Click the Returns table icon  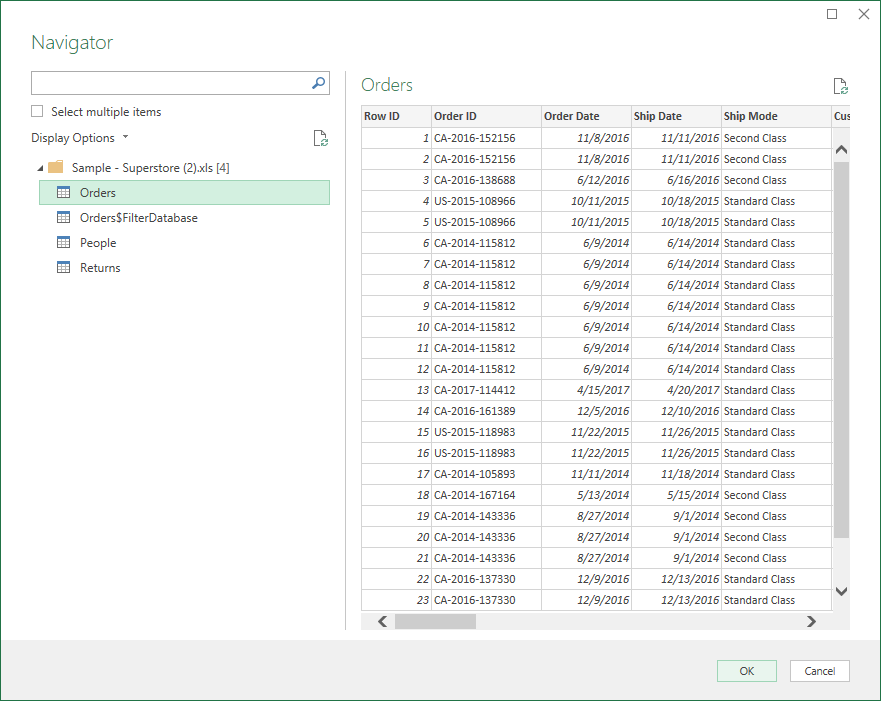click(63, 267)
